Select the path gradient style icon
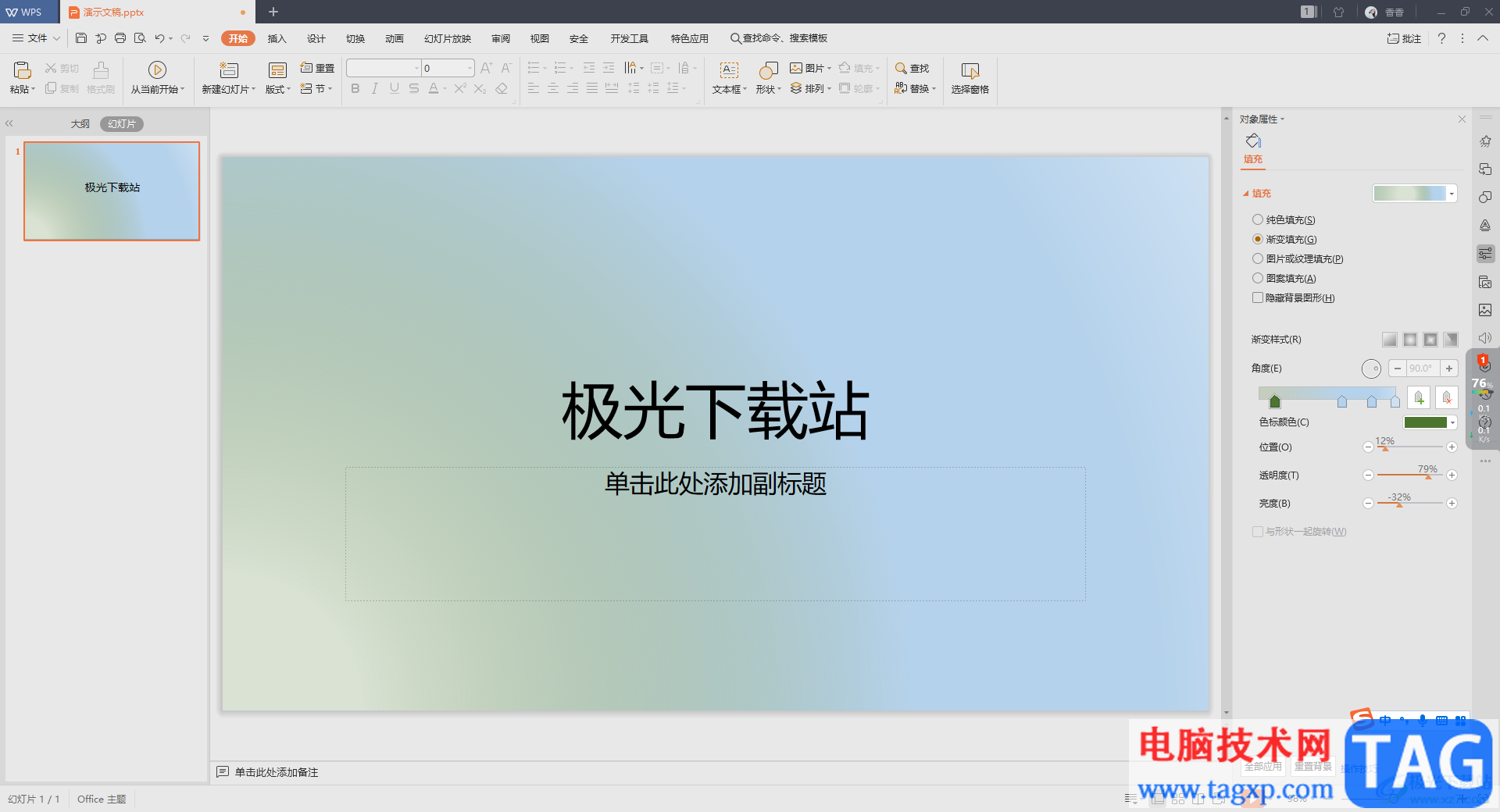Viewport: 1500px width, 812px height. click(1451, 339)
